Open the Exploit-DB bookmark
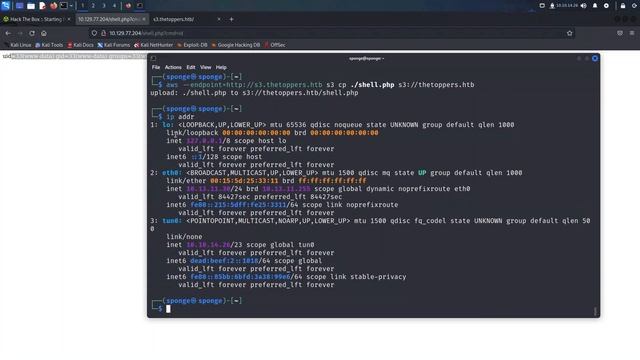 (192, 45)
